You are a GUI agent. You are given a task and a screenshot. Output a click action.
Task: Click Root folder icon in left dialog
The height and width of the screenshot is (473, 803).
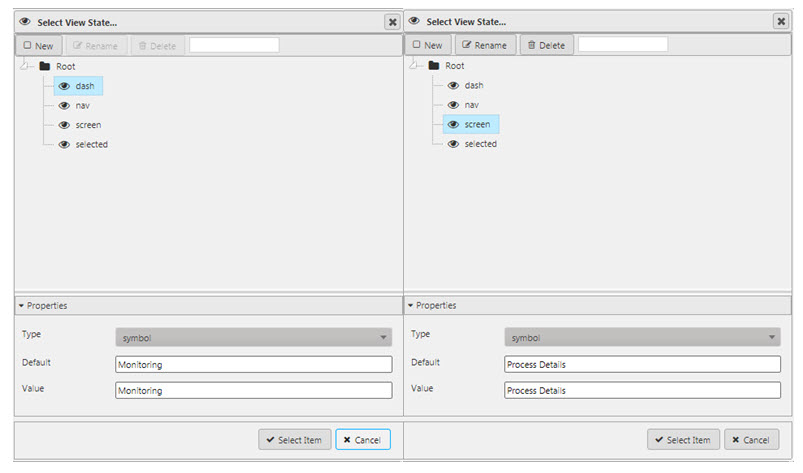[x=44, y=66]
